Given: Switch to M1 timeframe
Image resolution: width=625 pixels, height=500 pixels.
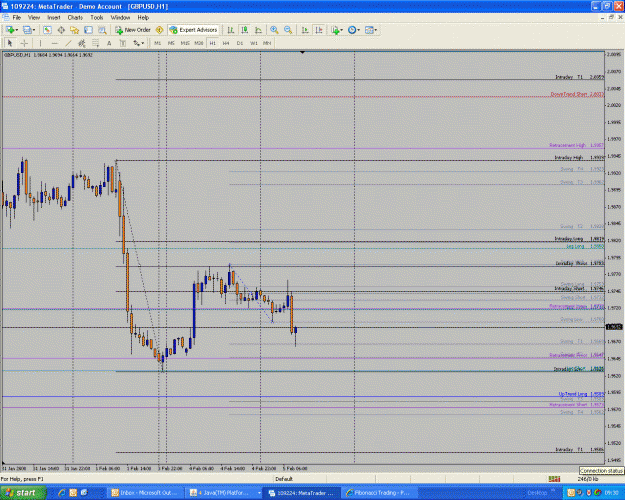Looking at the screenshot, I should point(157,43).
